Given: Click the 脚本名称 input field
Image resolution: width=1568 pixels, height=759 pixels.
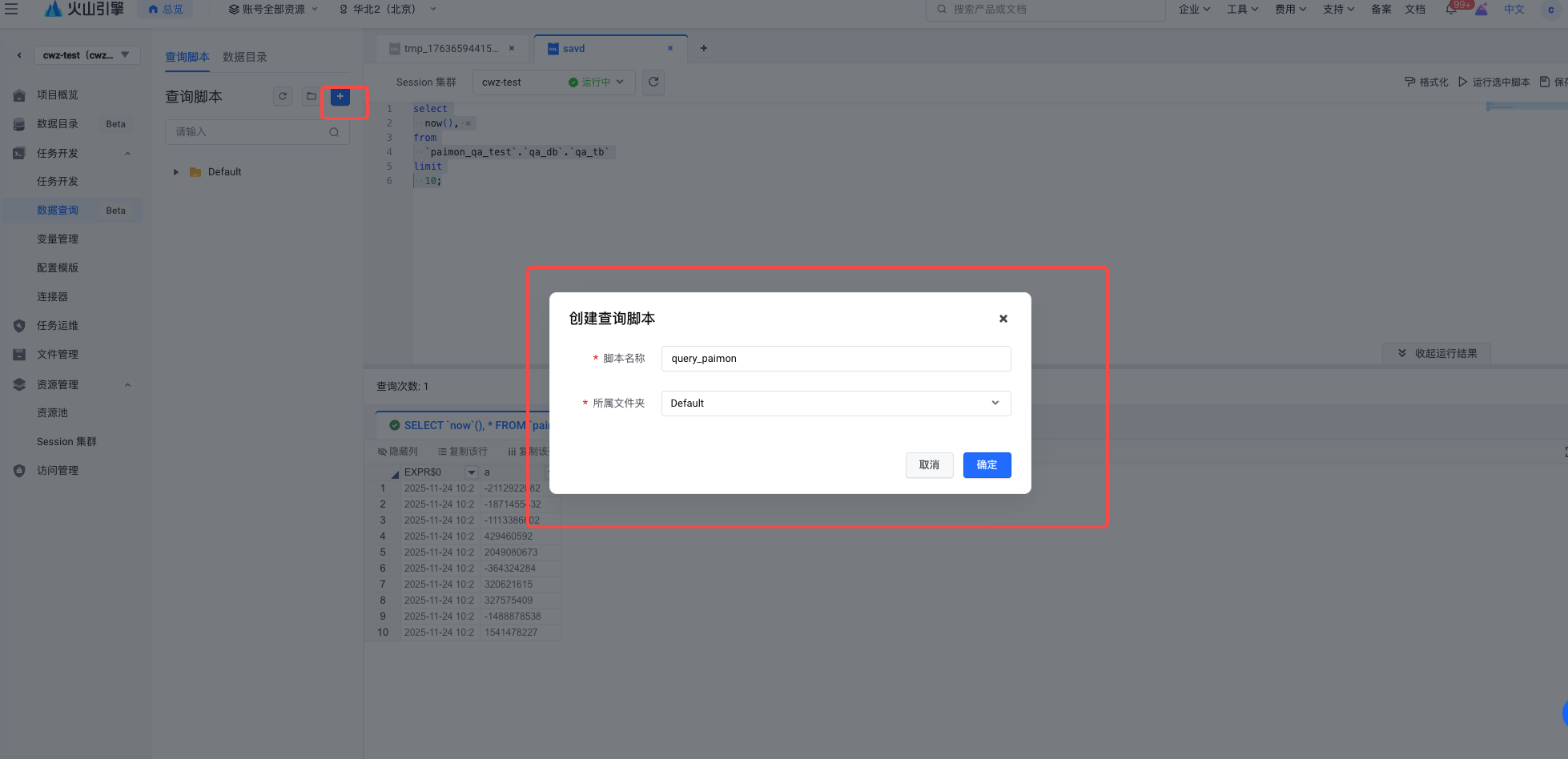Looking at the screenshot, I should [836, 359].
